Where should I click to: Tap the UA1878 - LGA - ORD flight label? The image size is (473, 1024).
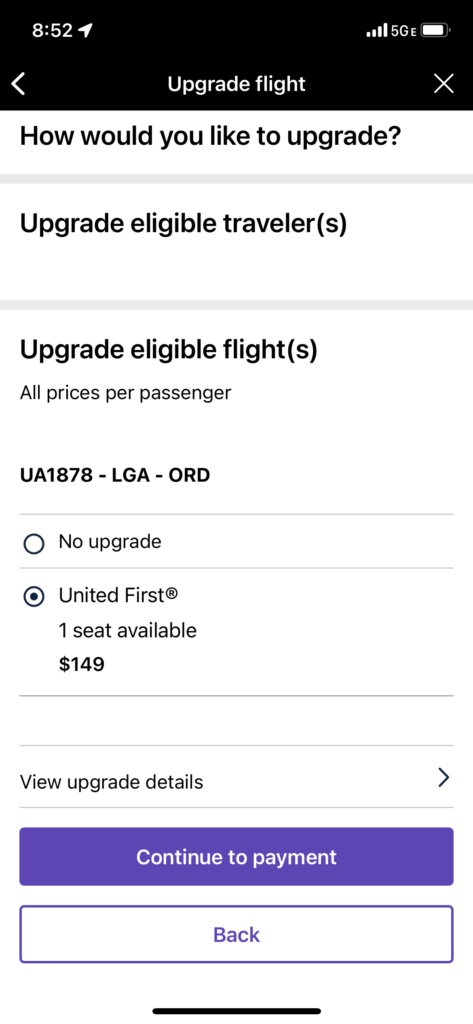click(x=115, y=475)
